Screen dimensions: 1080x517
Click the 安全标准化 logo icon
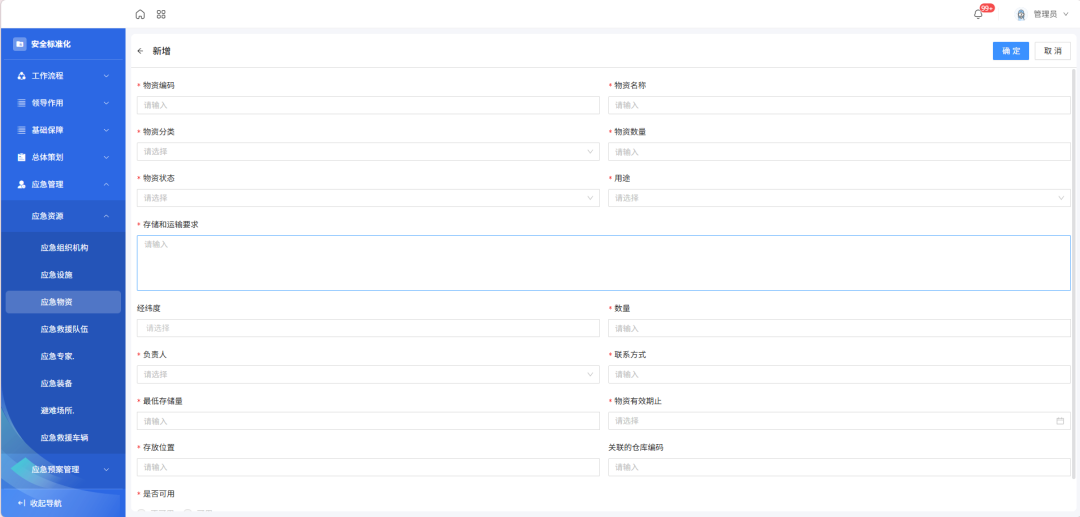19,44
